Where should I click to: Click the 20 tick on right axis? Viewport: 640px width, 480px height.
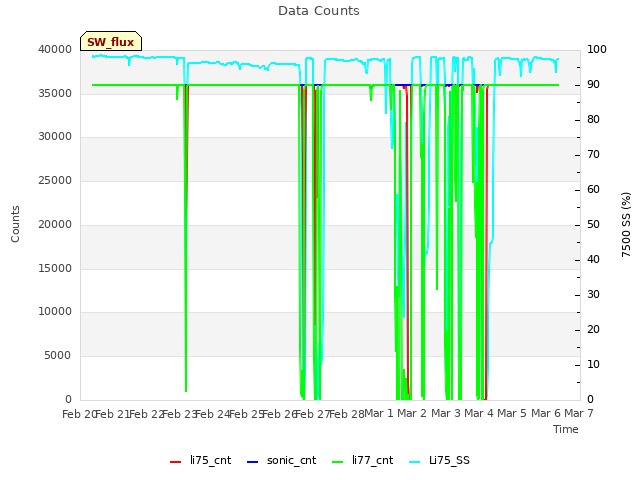point(593,329)
